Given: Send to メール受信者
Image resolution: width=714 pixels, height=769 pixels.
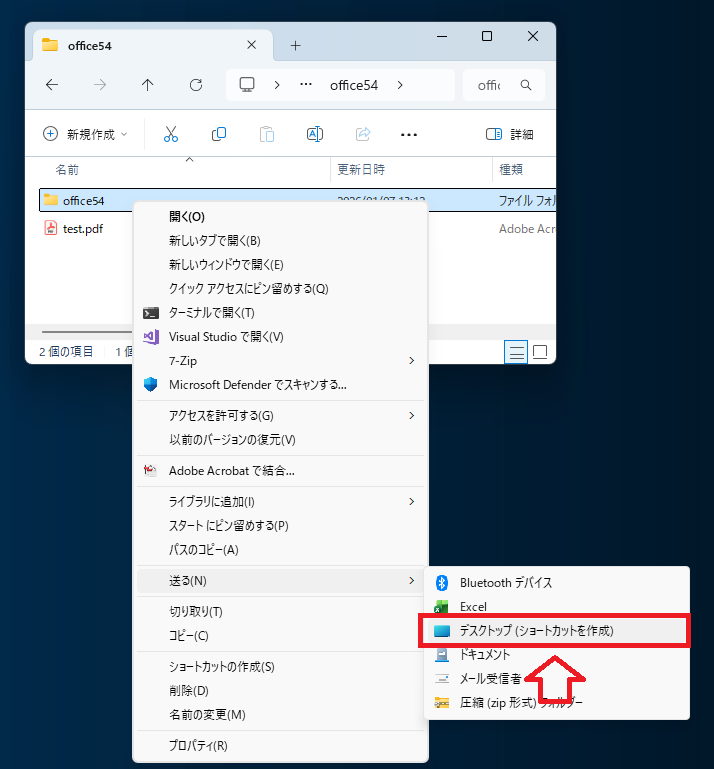Looking at the screenshot, I should (x=557, y=678).
